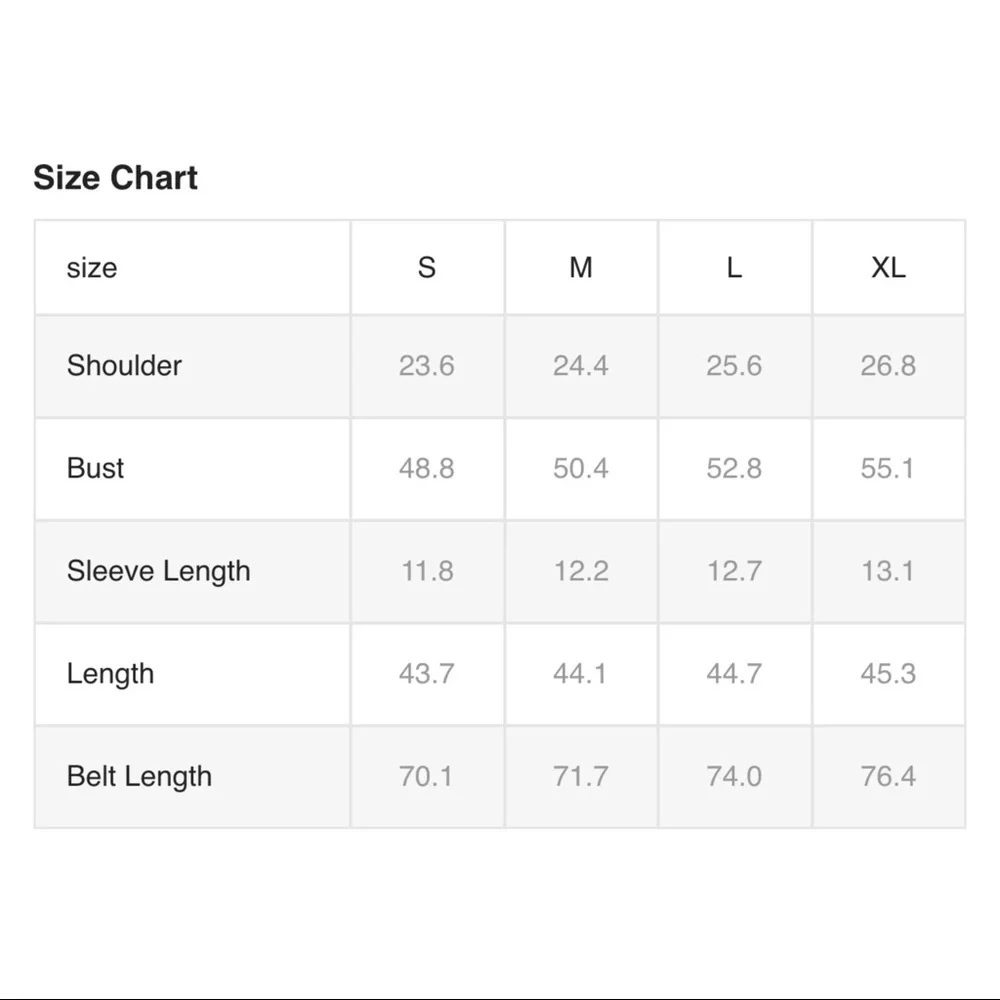Select the Belt Length value 70.1
The height and width of the screenshot is (1000, 1000).
427,777
